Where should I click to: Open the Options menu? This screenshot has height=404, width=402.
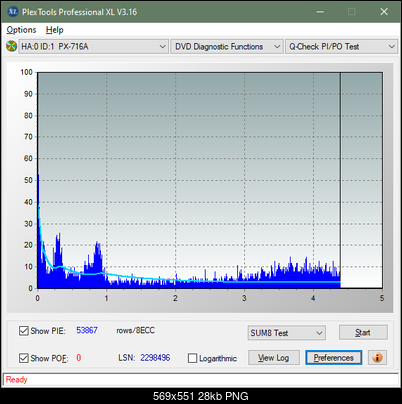coord(21,30)
